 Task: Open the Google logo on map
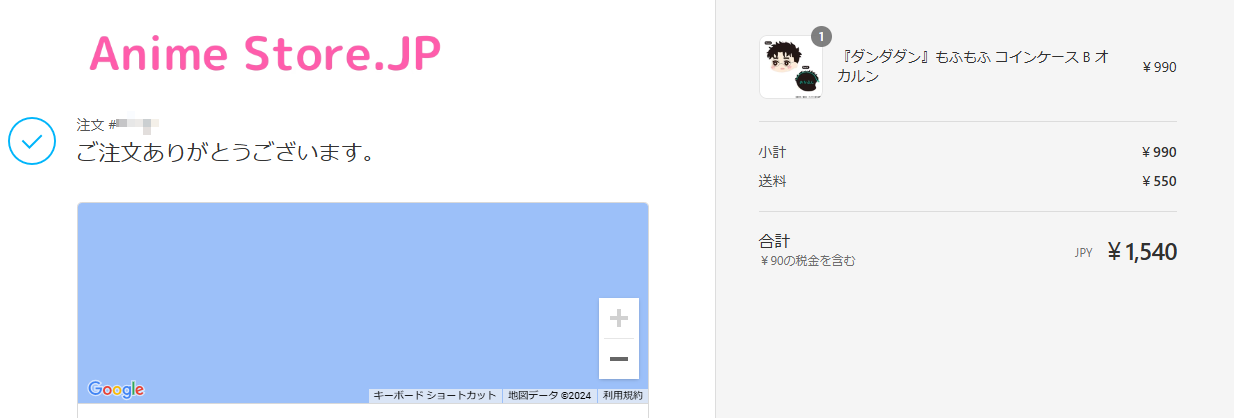116,389
